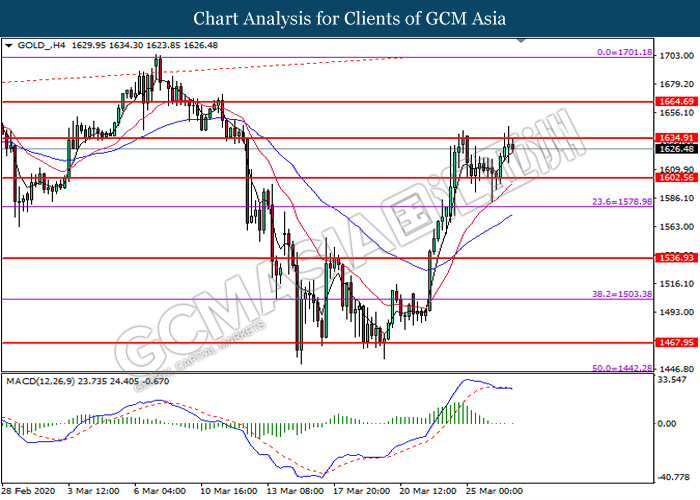This screenshot has width=700, height=500.
Task: Click the 13 Mar 08:00 time label
Action: [x=295, y=492]
